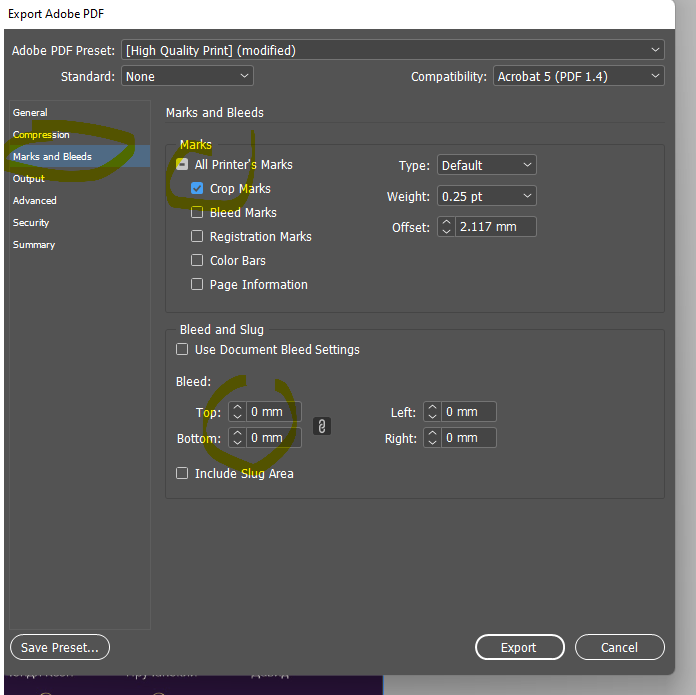
Task: Enable Page Information checkbox
Action: point(197,284)
